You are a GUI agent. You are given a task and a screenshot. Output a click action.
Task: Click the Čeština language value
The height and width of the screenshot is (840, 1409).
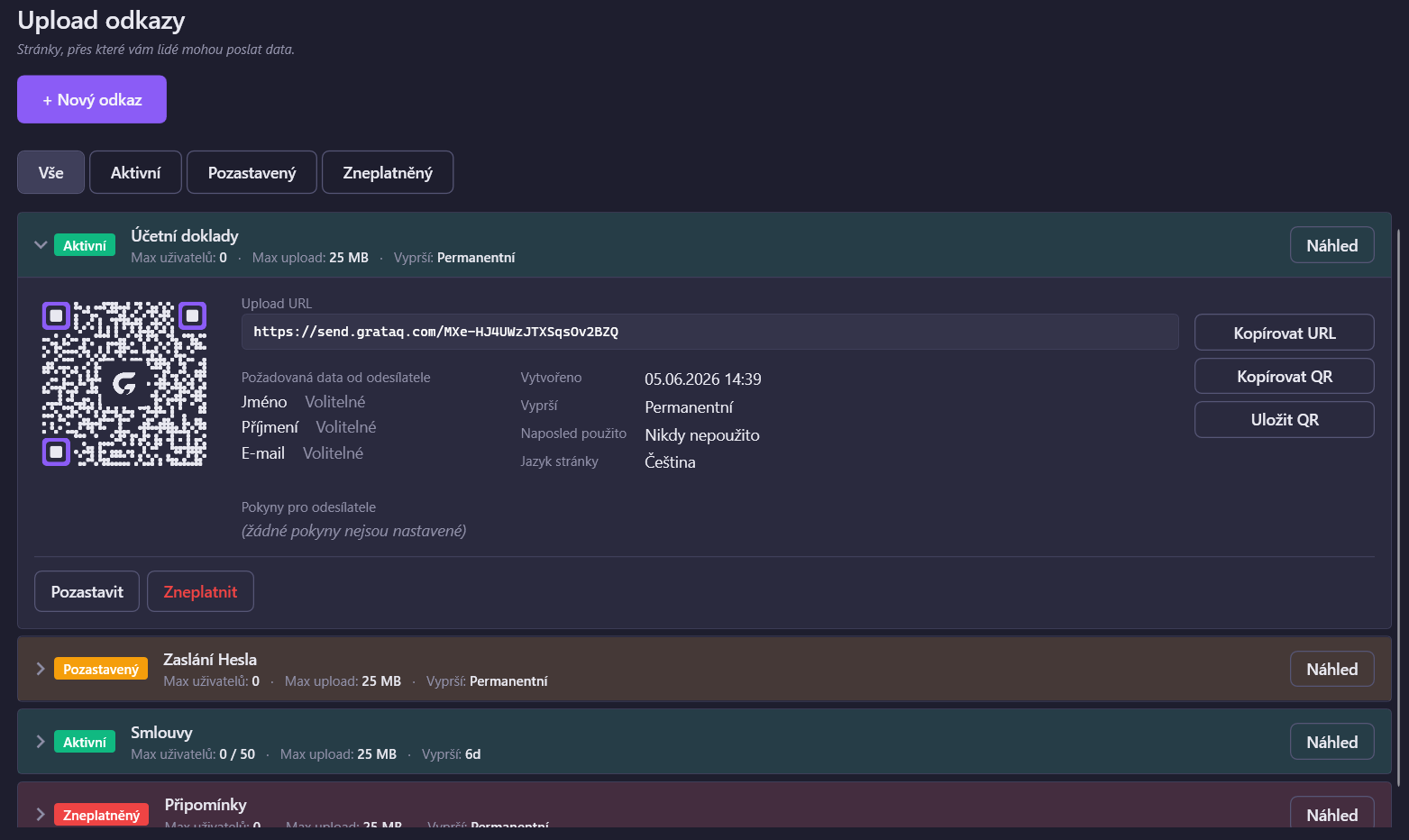point(670,461)
